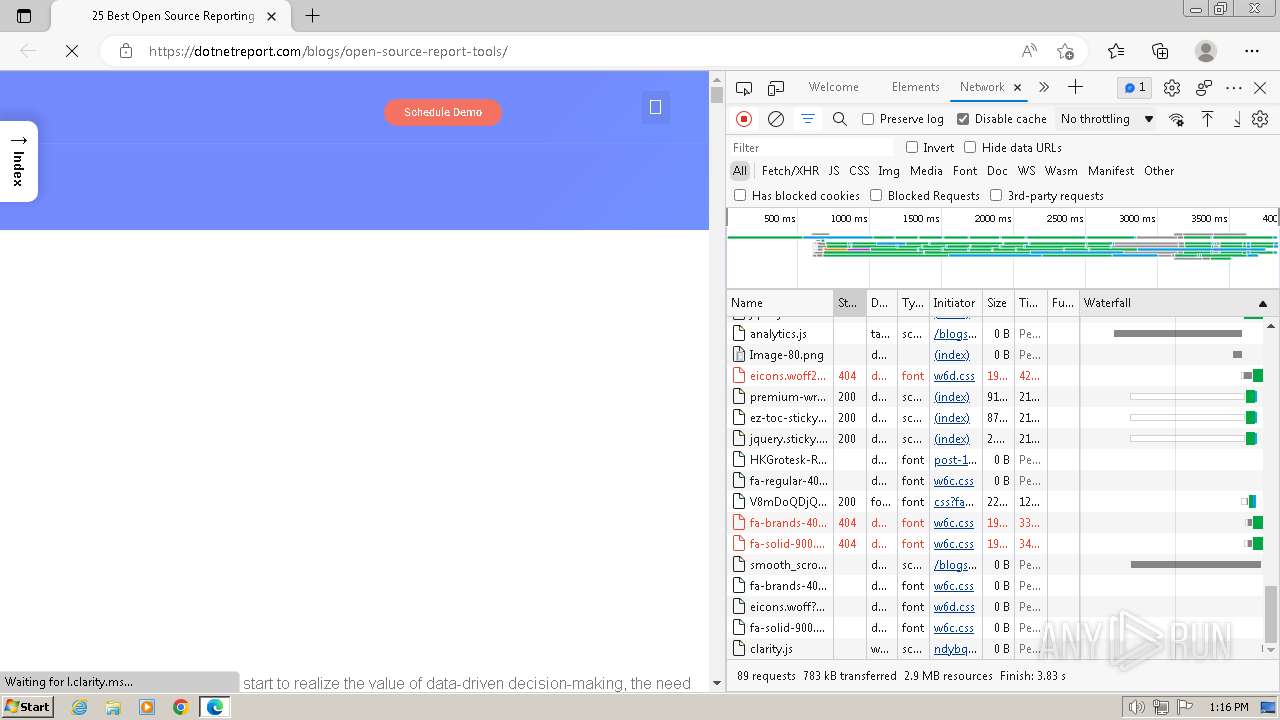The height and width of the screenshot is (720, 1280).
Task: Open network search magnifier
Action: tap(840, 119)
